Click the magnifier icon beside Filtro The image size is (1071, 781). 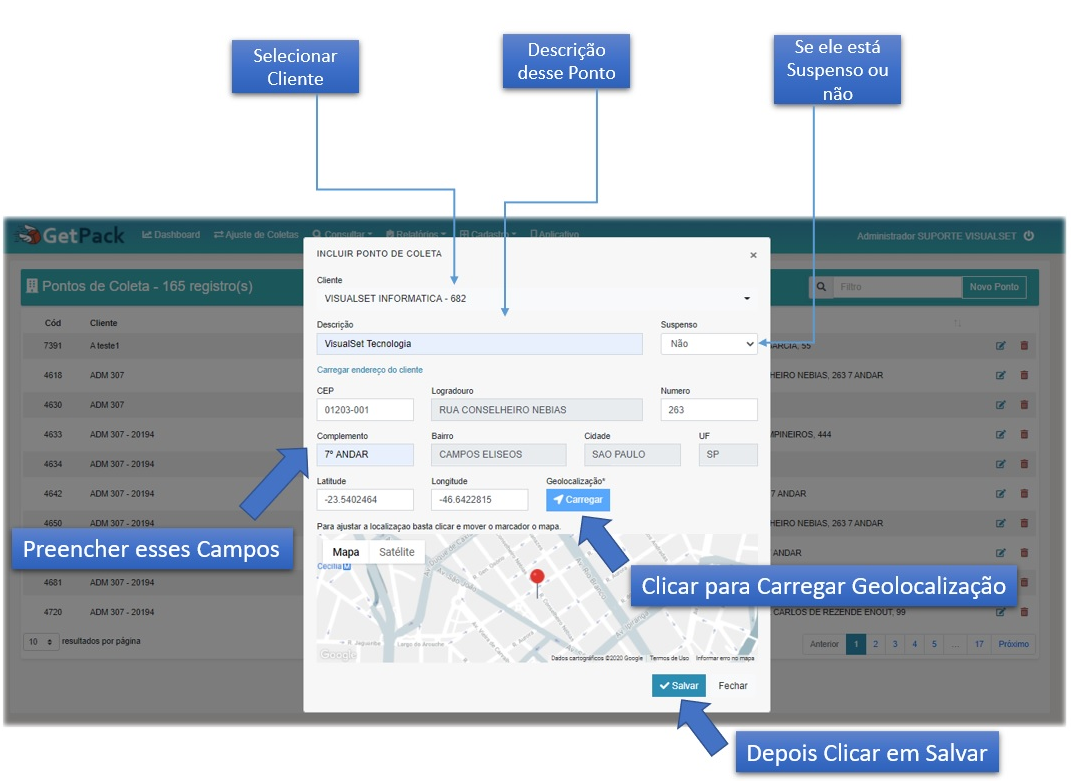point(821,287)
